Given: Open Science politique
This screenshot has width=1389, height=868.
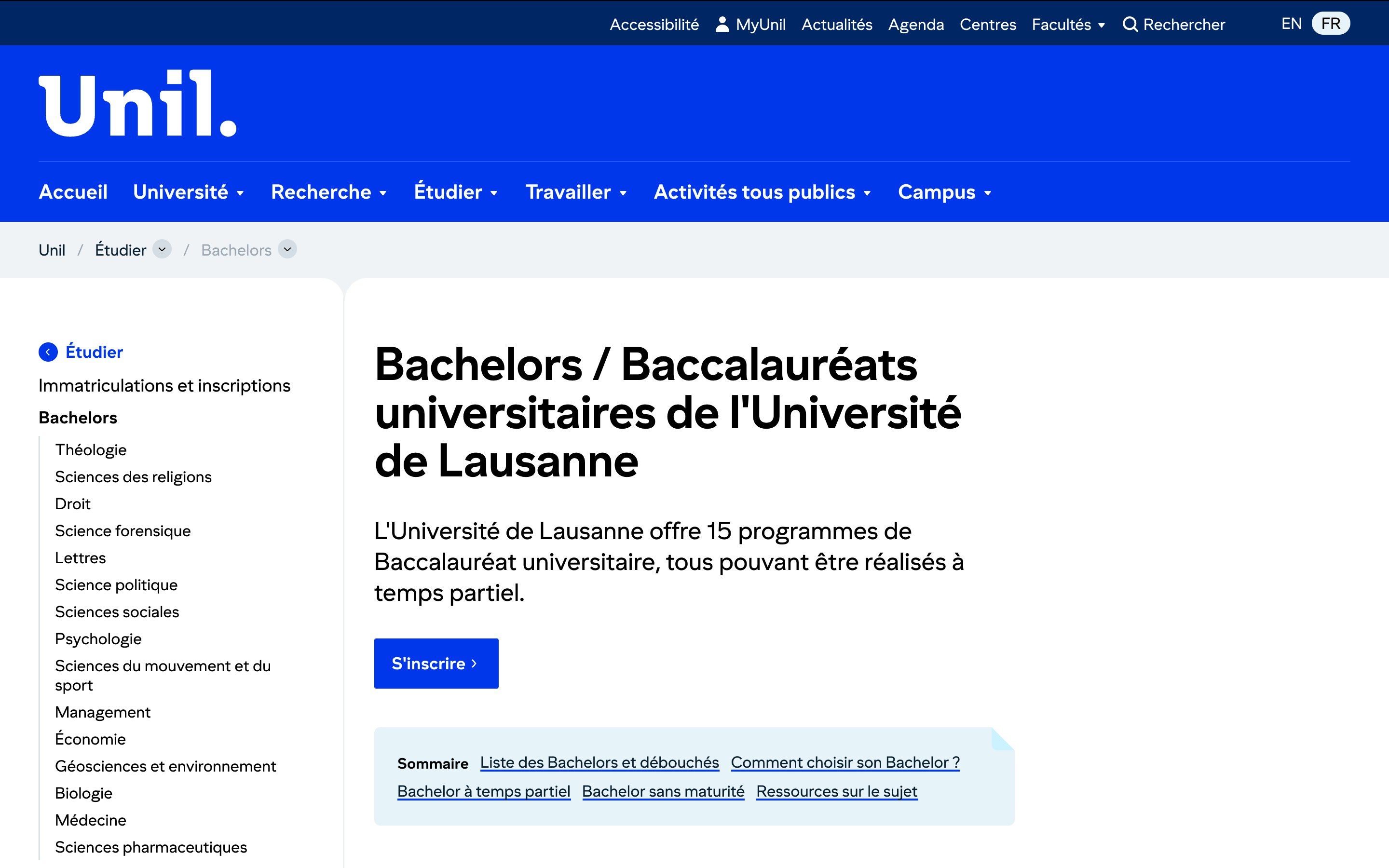Looking at the screenshot, I should point(116,584).
